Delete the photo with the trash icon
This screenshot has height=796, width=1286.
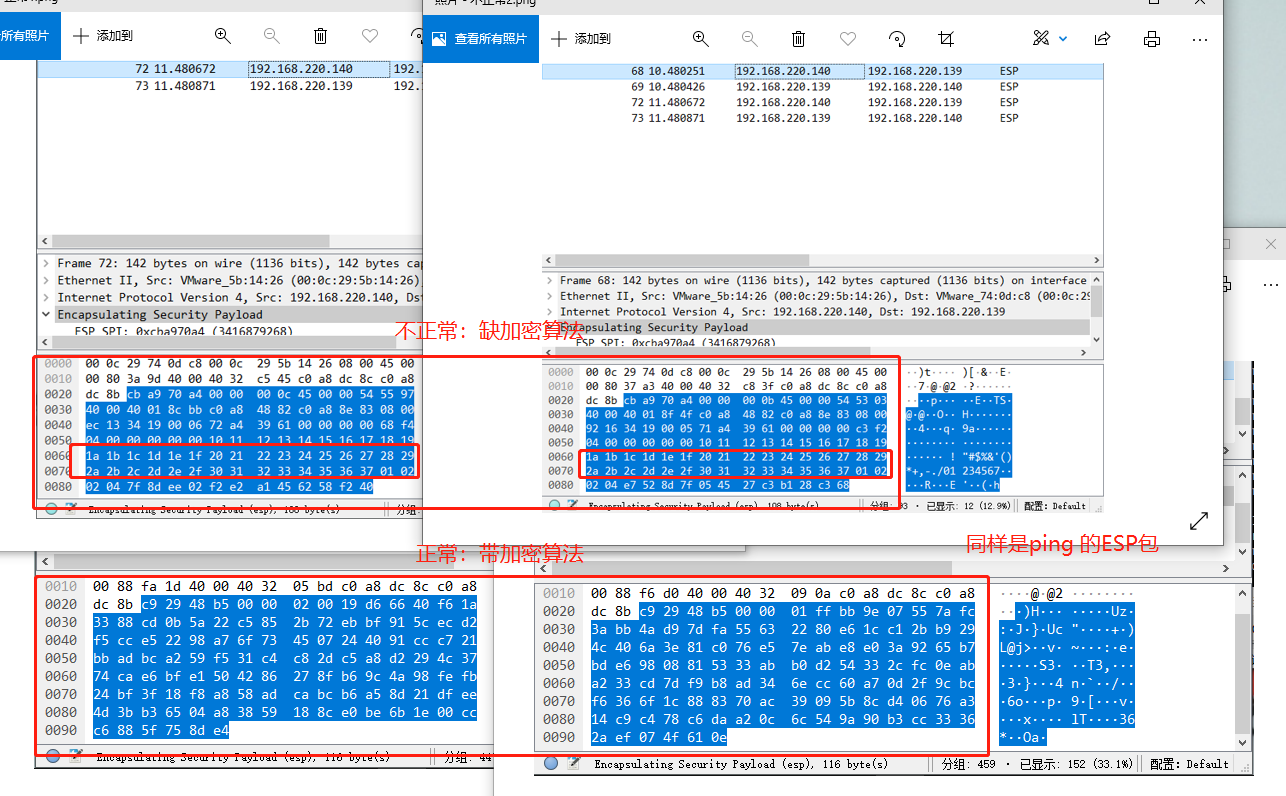click(x=798, y=39)
